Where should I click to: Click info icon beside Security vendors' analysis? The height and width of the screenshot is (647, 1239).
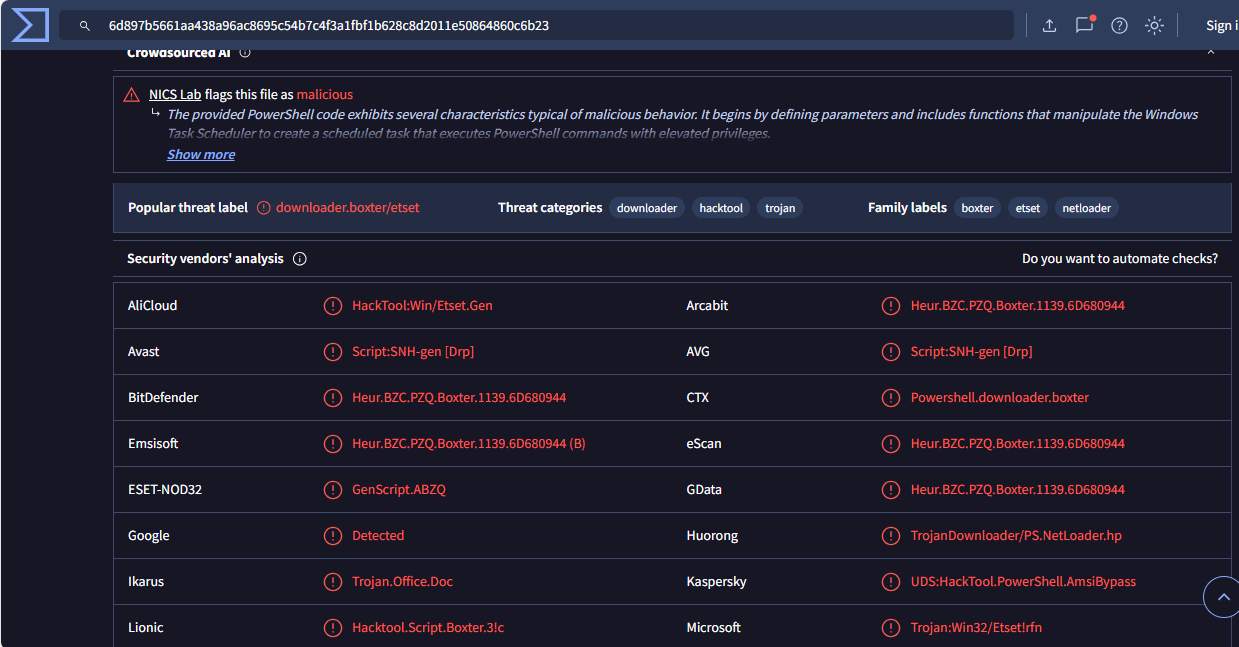tap(300, 259)
